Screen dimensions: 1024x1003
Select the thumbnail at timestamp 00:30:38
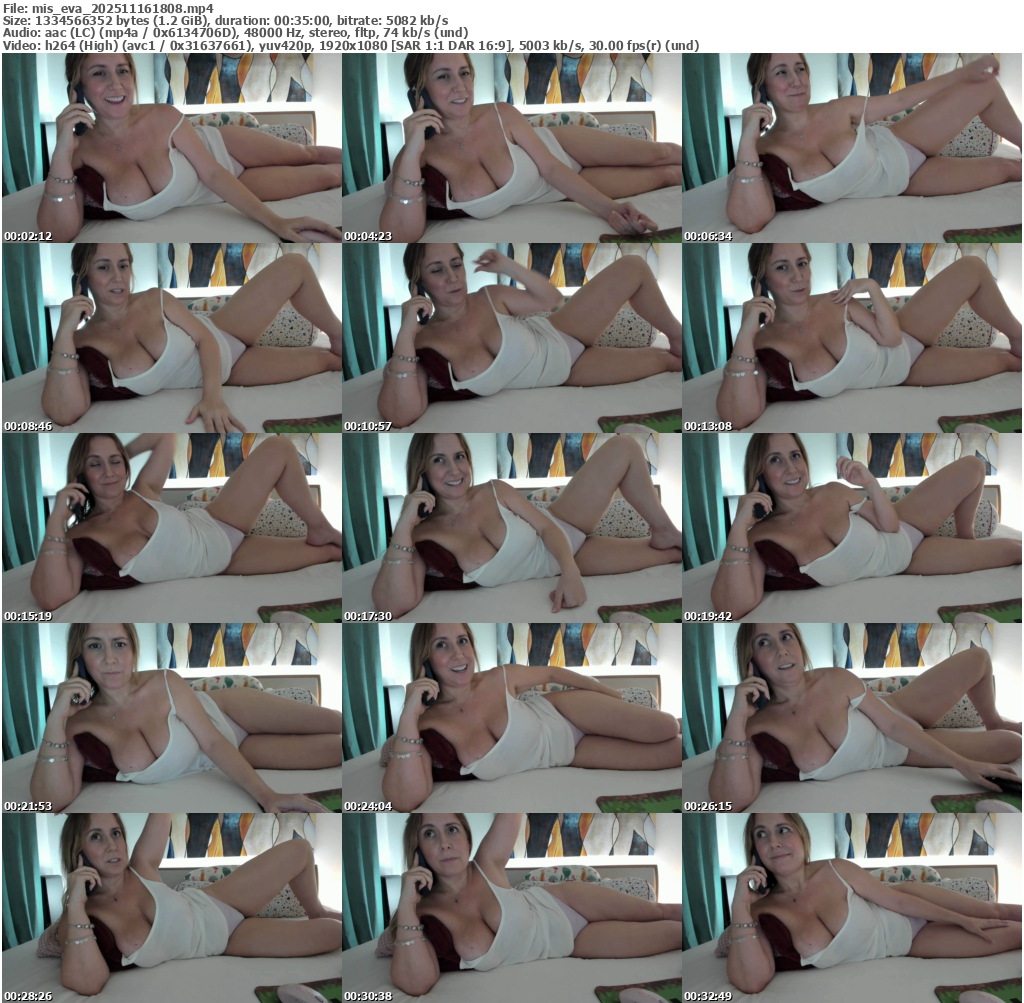coord(511,908)
